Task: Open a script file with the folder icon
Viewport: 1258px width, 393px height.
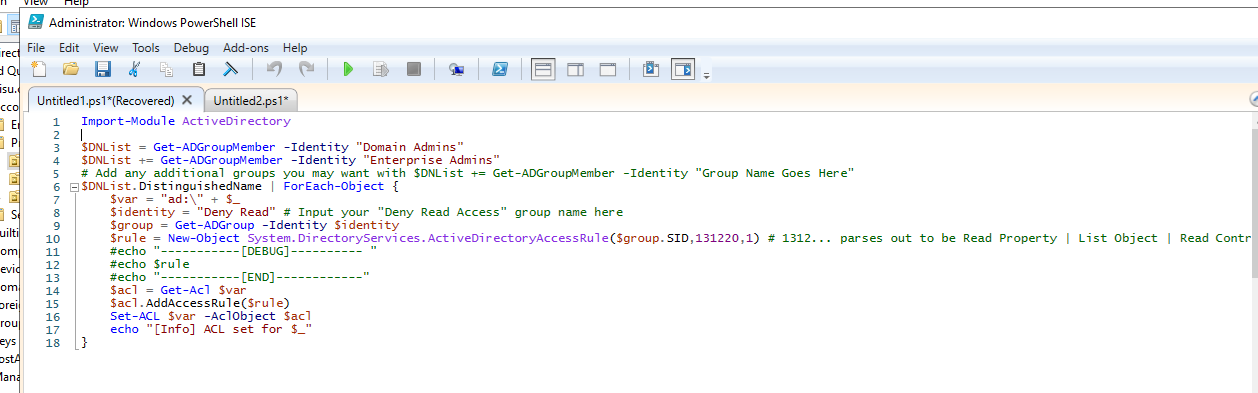Action: (71, 69)
